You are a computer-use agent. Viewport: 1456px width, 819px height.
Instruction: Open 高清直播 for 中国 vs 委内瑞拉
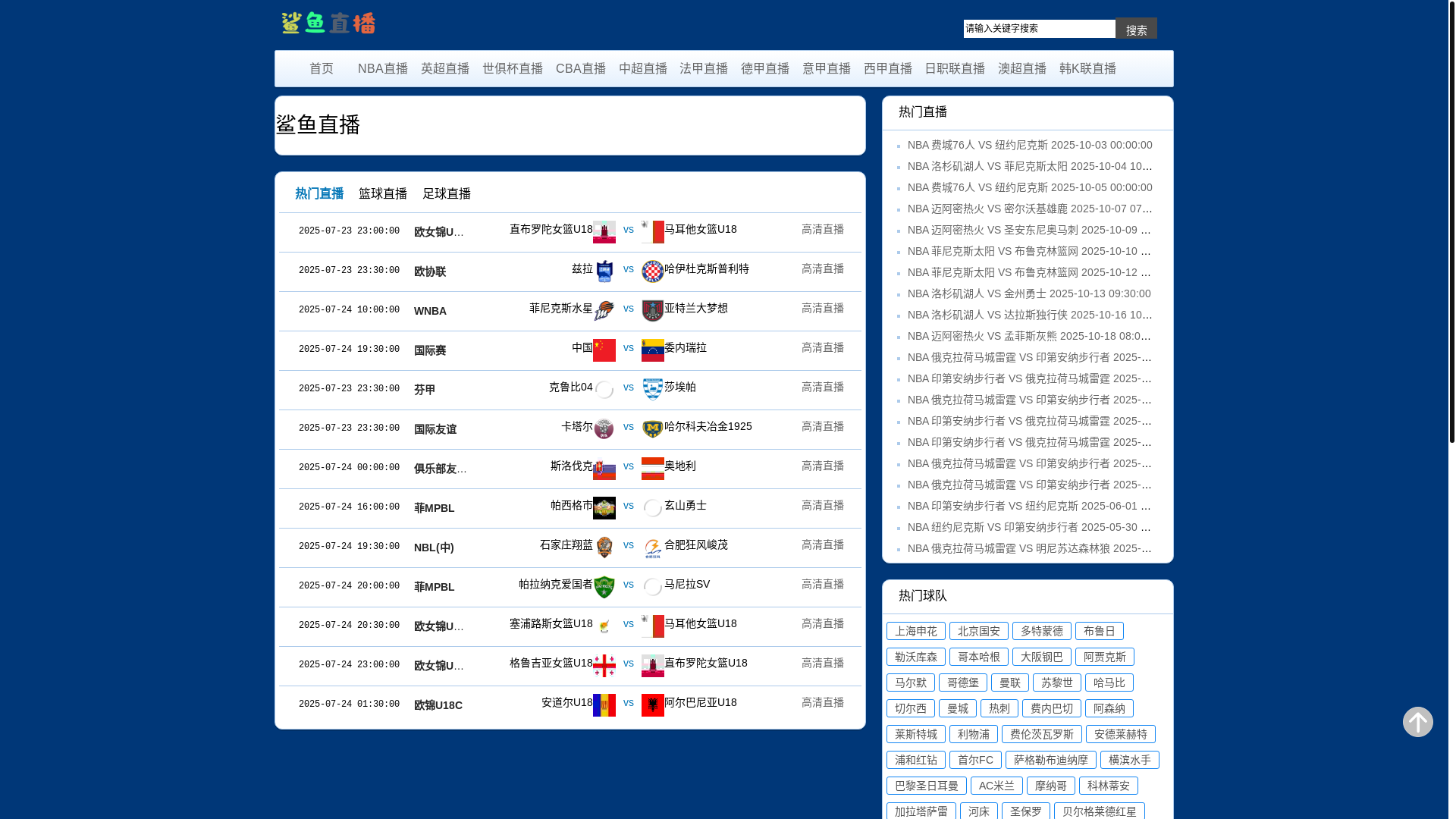822,347
